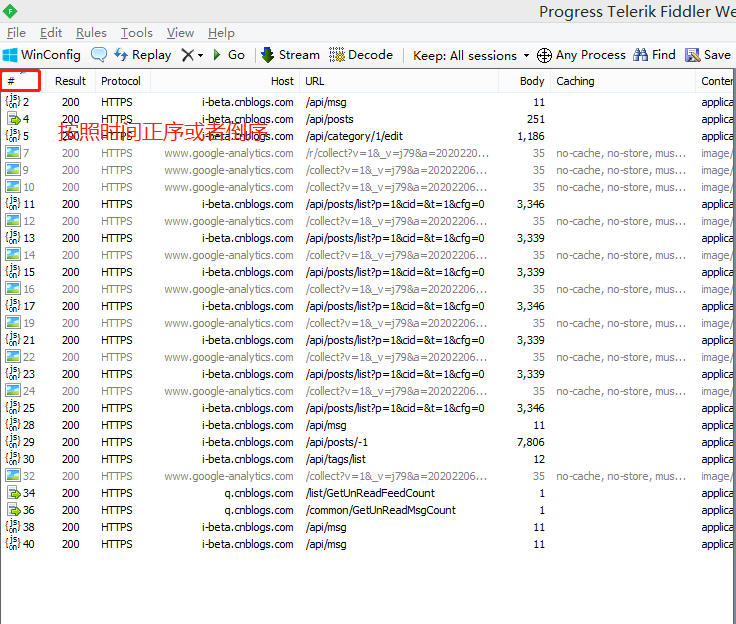The image size is (736, 624).
Task: Click the comment speech bubble icon
Action: 99,55
